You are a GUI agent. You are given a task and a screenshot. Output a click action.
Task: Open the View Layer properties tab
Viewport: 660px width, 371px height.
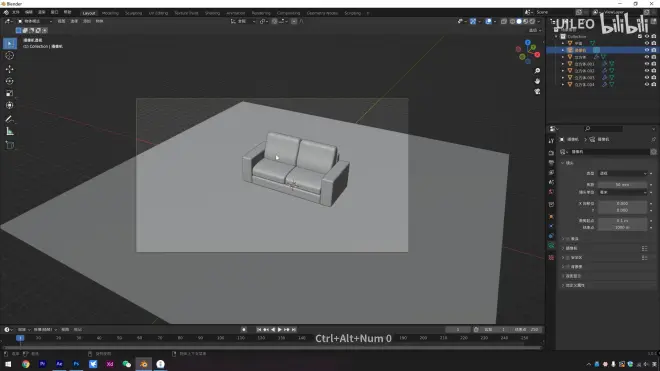tap(551, 172)
